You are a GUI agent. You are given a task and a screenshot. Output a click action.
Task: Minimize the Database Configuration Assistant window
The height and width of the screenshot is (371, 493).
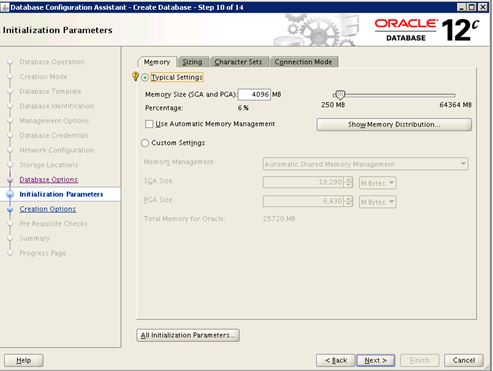(x=461, y=7)
